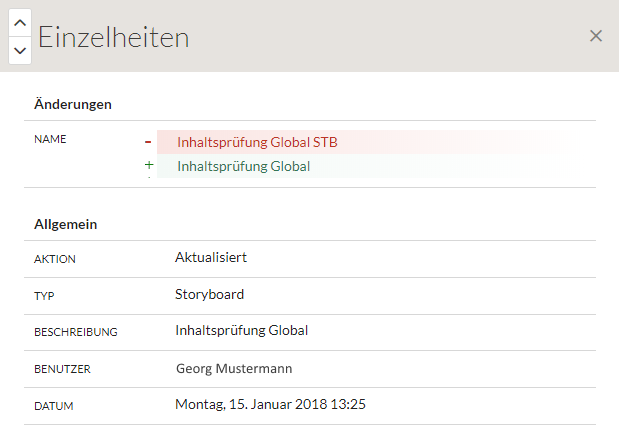Viewport: 619px width, 428px height.
Task: Select removed name 'Inhaltsprüfung Global STB'
Action: [257, 142]
